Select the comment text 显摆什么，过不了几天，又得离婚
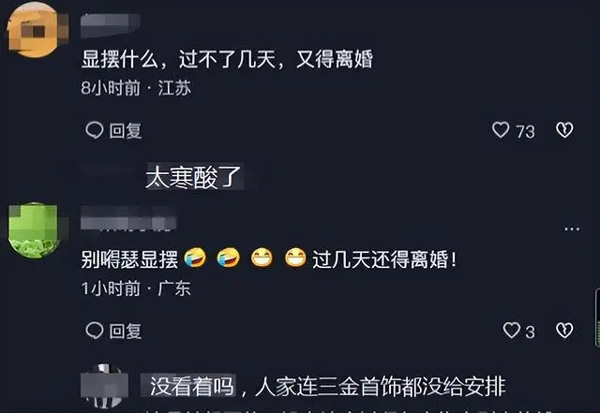Screen dimensions: 600x413 click(x=227, y=59)
